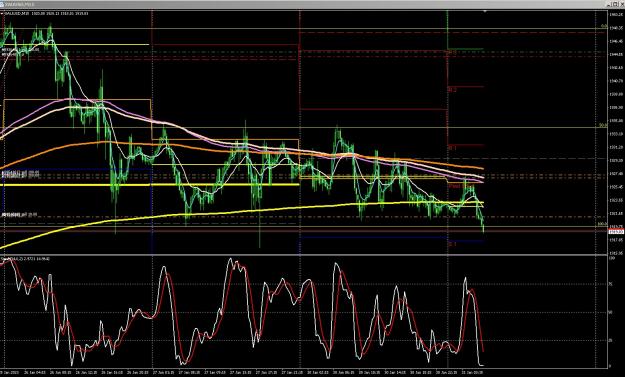Screen dimensions: 625x377
Task: Click the red current price tag on price axis
Action: (616, 231)
